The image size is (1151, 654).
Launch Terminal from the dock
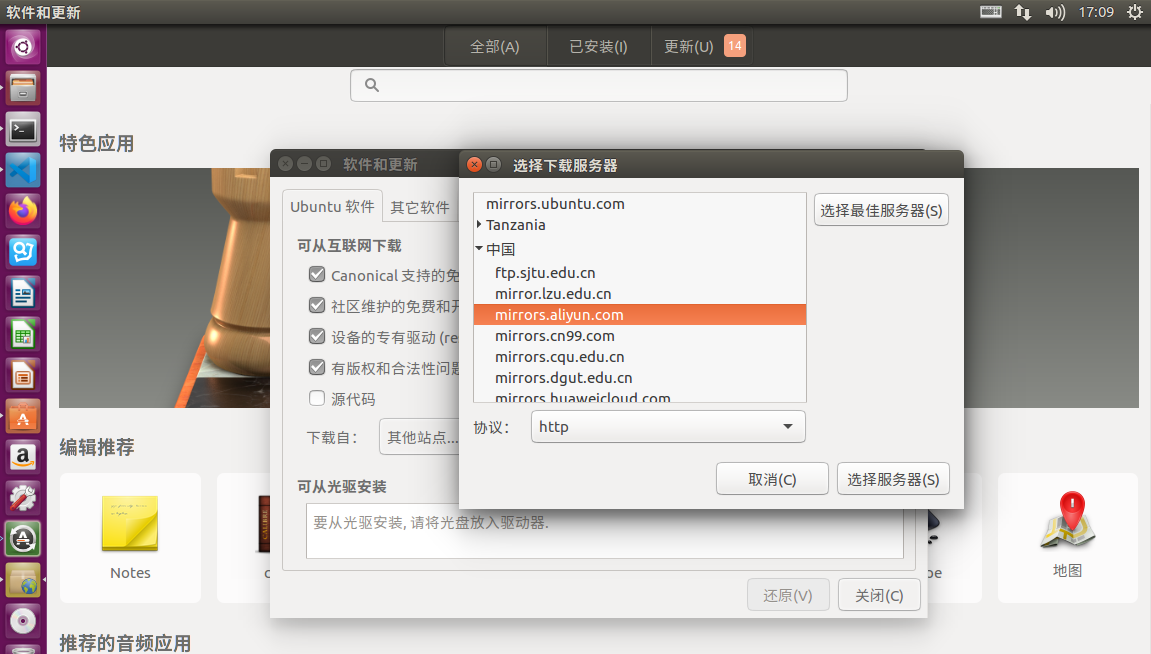click(23, 130)
